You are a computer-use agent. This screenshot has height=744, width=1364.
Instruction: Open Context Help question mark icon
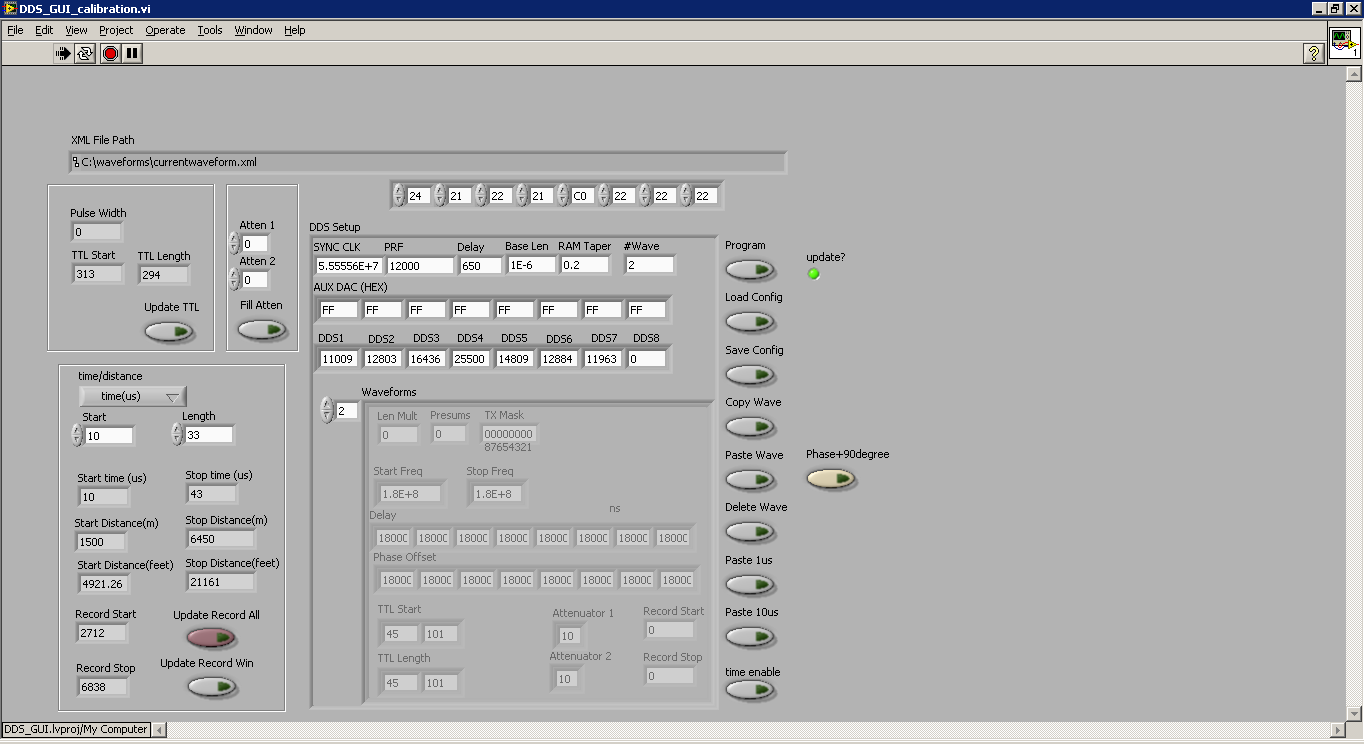[x=1314, y=54]
